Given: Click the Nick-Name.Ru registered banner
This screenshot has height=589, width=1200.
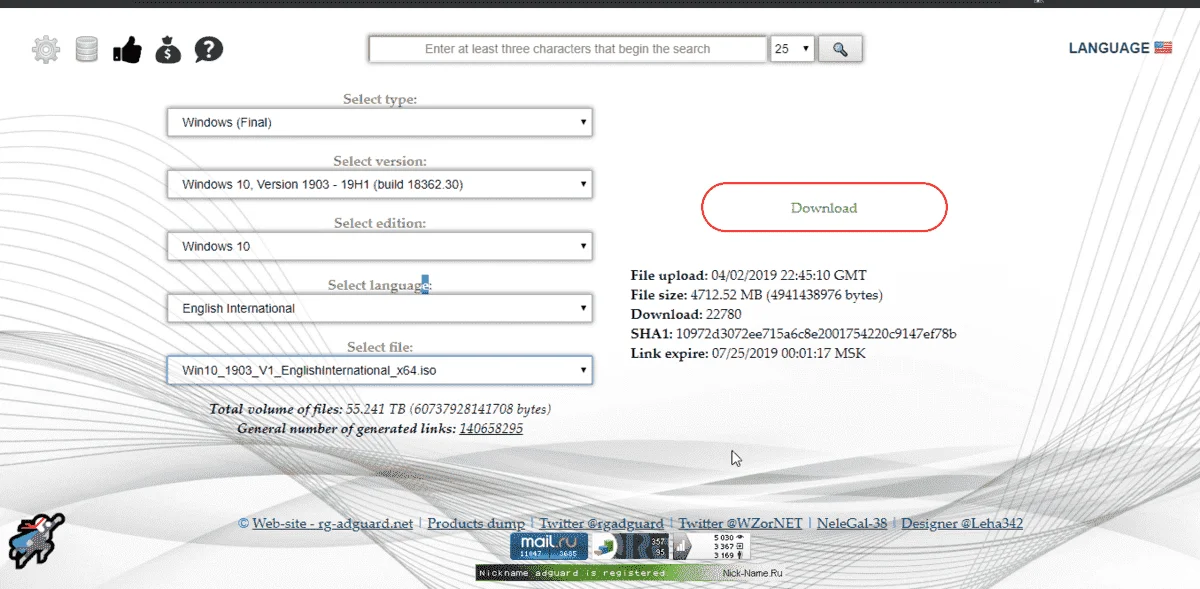Looking at the screenshot, I should (631, 573).
